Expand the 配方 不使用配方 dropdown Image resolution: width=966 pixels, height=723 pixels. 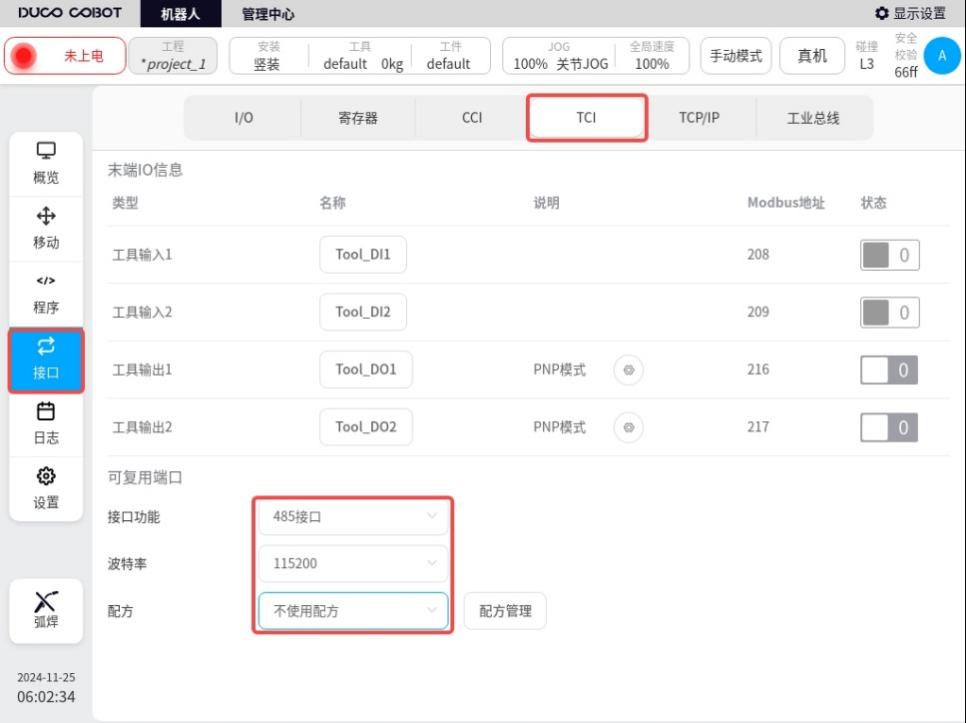[353, 611]
